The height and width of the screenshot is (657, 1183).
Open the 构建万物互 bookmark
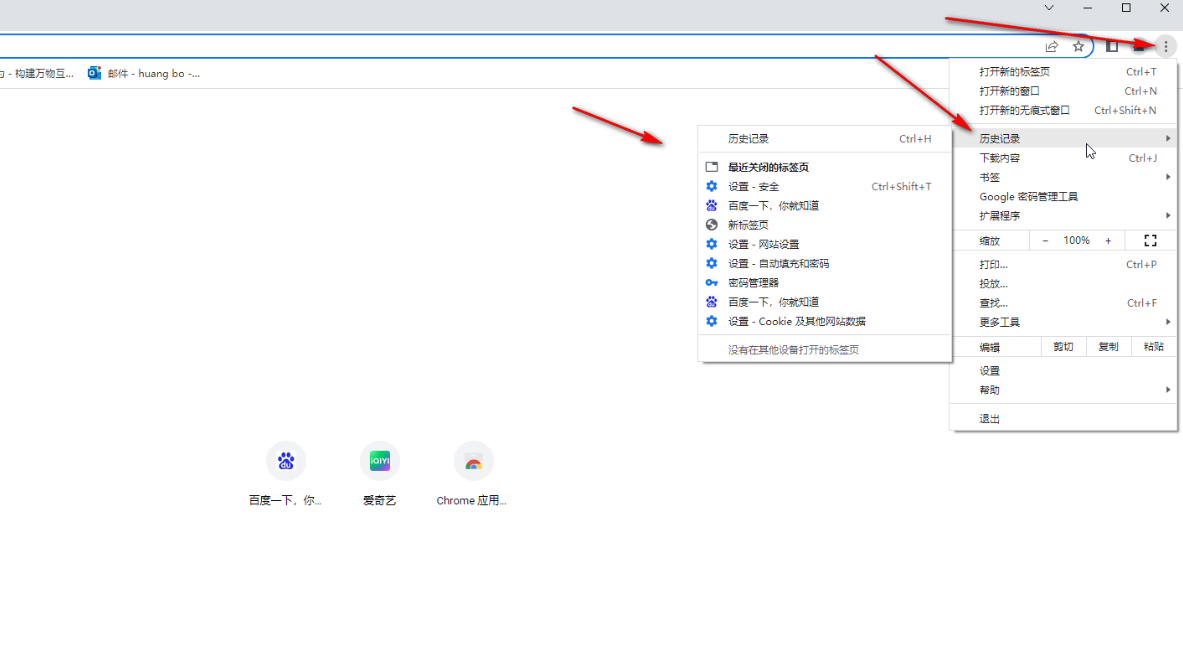tap(37, 73)
